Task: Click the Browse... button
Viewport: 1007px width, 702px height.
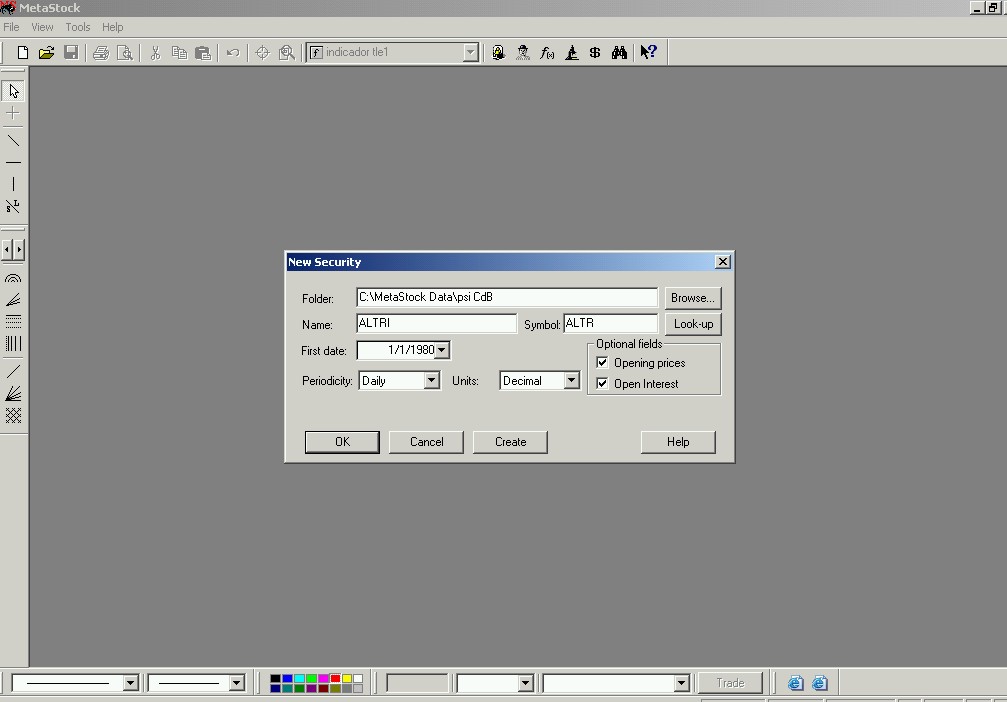Action: point(693,298)
